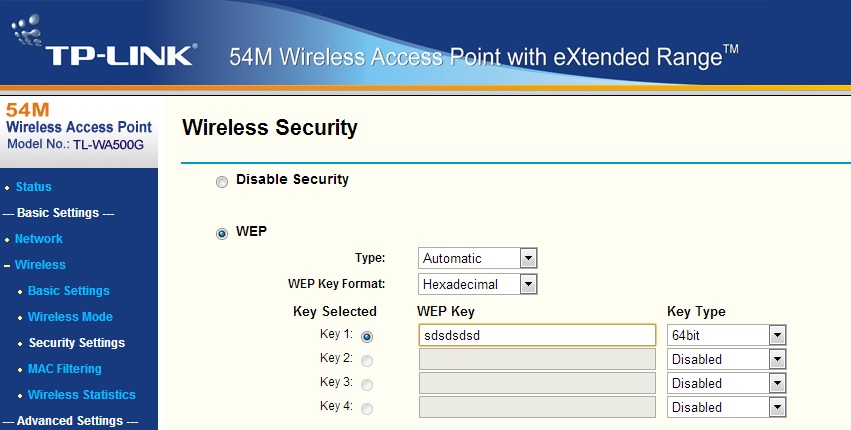Image resolution: width=851 pixels, height=430 pixels.
Task: Choose Key 1 radio button
Action: 367,336
